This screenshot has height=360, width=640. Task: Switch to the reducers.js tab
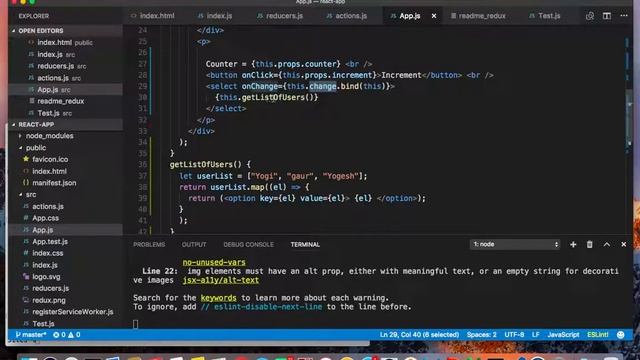(280, 16)
